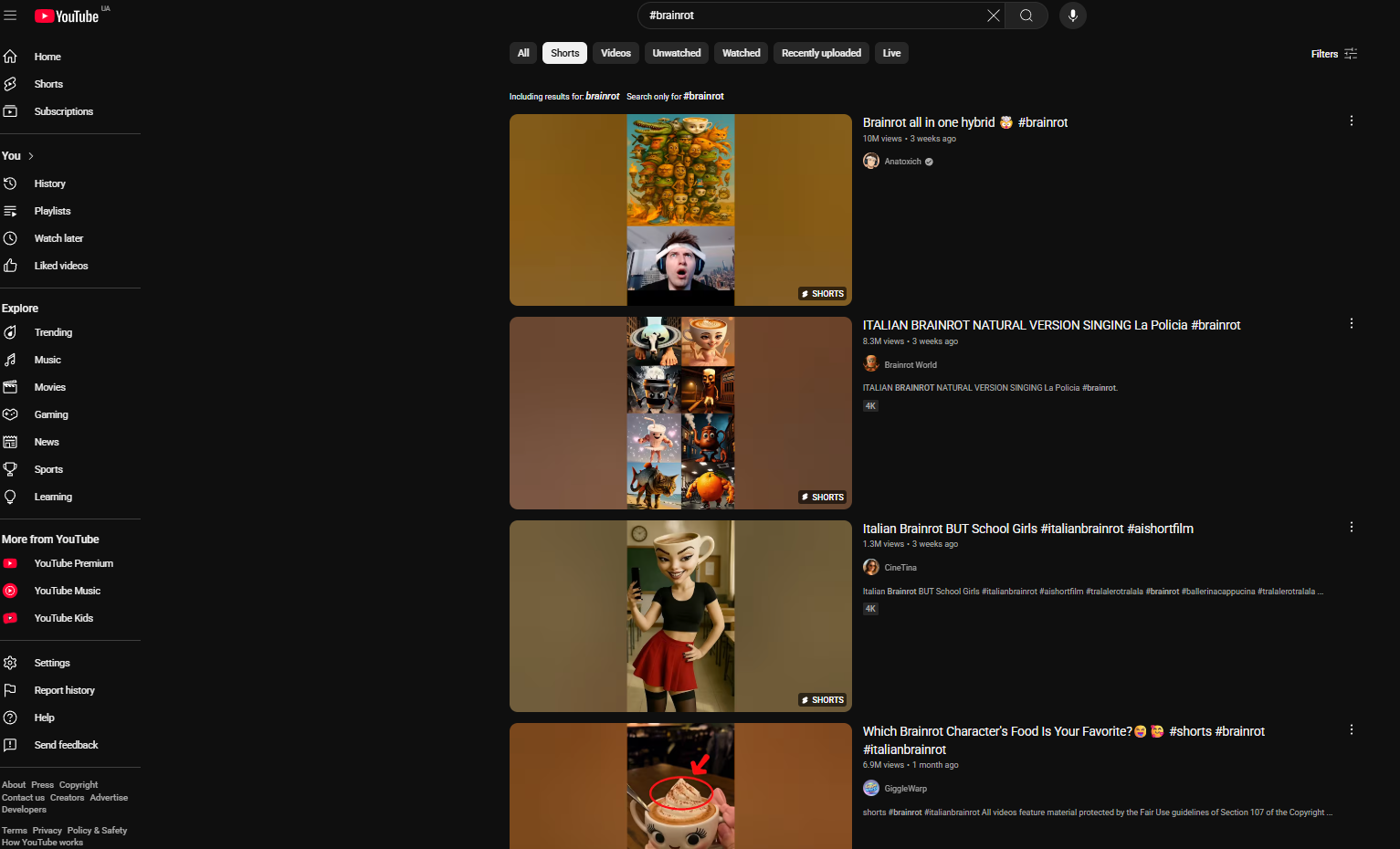
Task: Click 'Italian Brainrot BUT School Girls' title
Action: pyautogui.click(x=1028, y=529)
